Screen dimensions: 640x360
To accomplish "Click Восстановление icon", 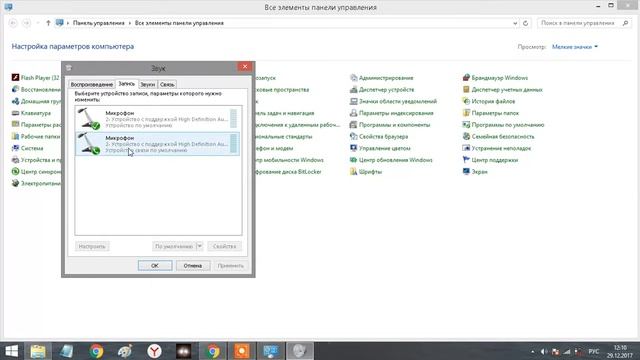I will click(15, 89).
